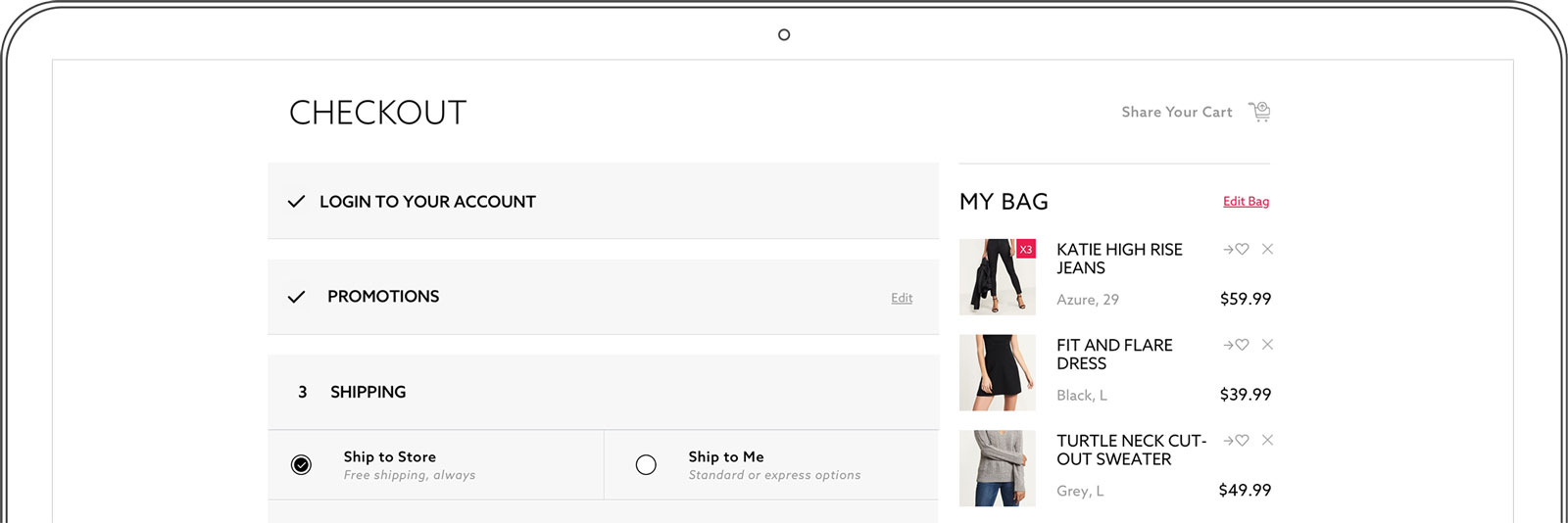Image resolution: width=1568 pixels, height=523 pixels.
Task: Remove Katie High Rise Jeans from bag
Action: click(1267, 249)
